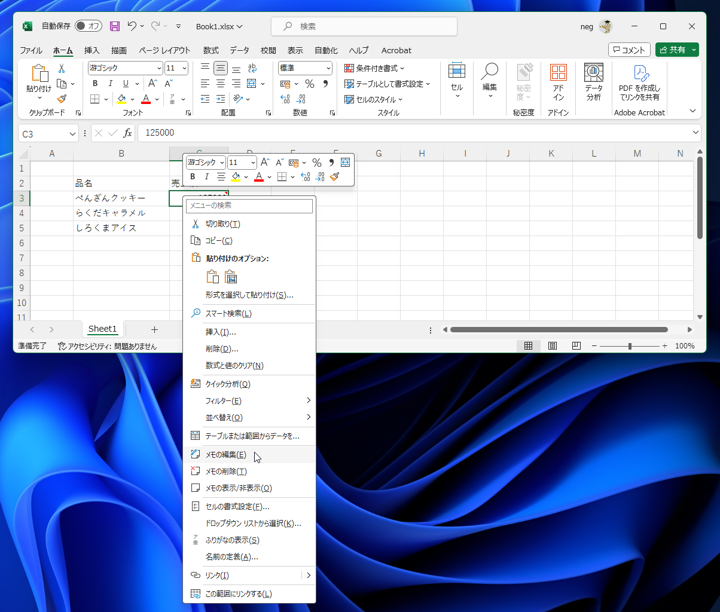This screenshot has height=612, width=720.
Task: Open conditional formatting dropdown
Action: tap(374, 68)
